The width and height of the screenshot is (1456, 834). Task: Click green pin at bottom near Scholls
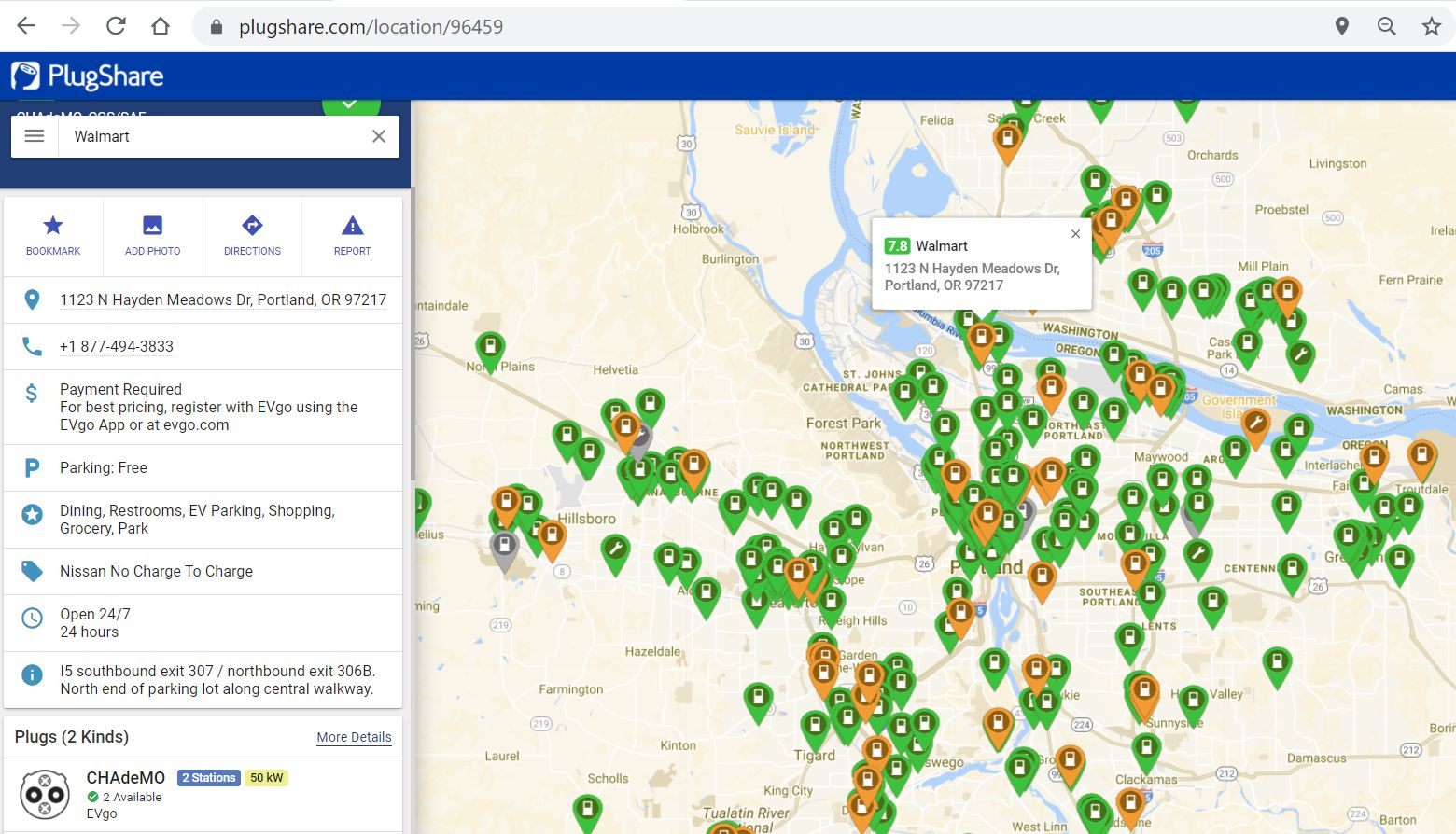587,811
